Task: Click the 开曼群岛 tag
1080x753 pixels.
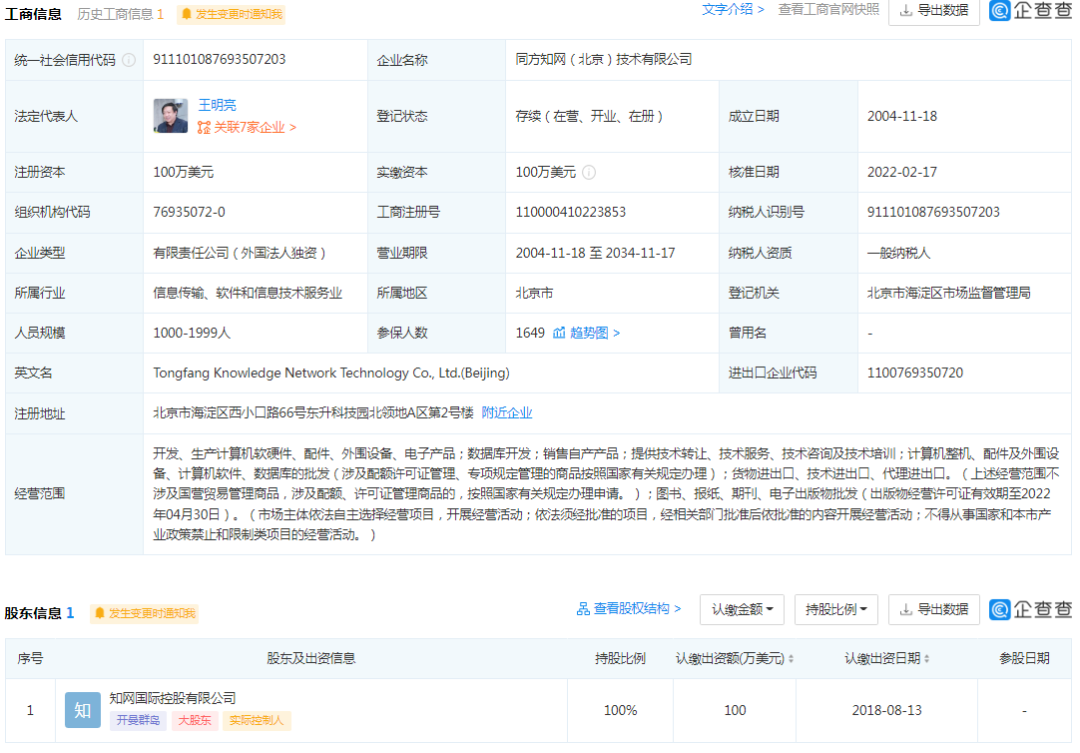Action: click(x=138, y=720)
